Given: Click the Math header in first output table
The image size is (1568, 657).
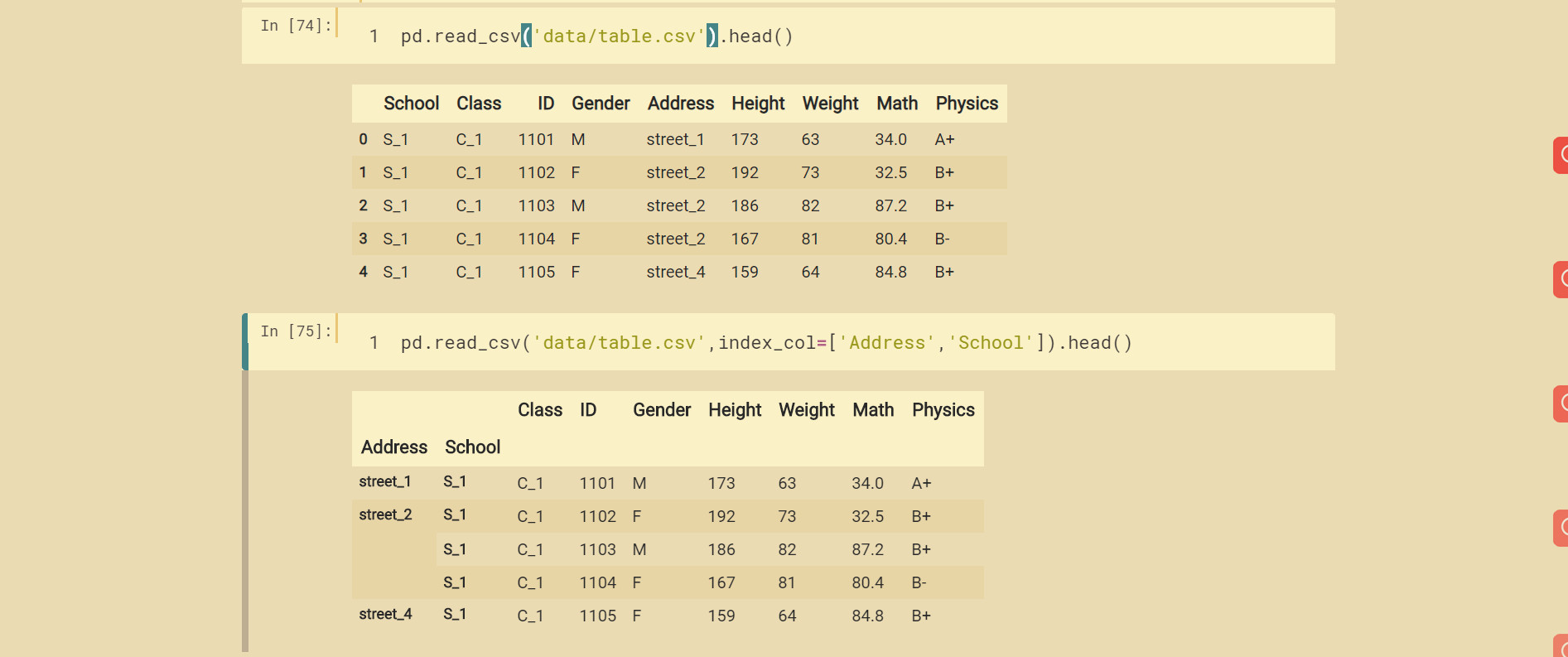Looking at the screenshot, I should click(897, 104).
